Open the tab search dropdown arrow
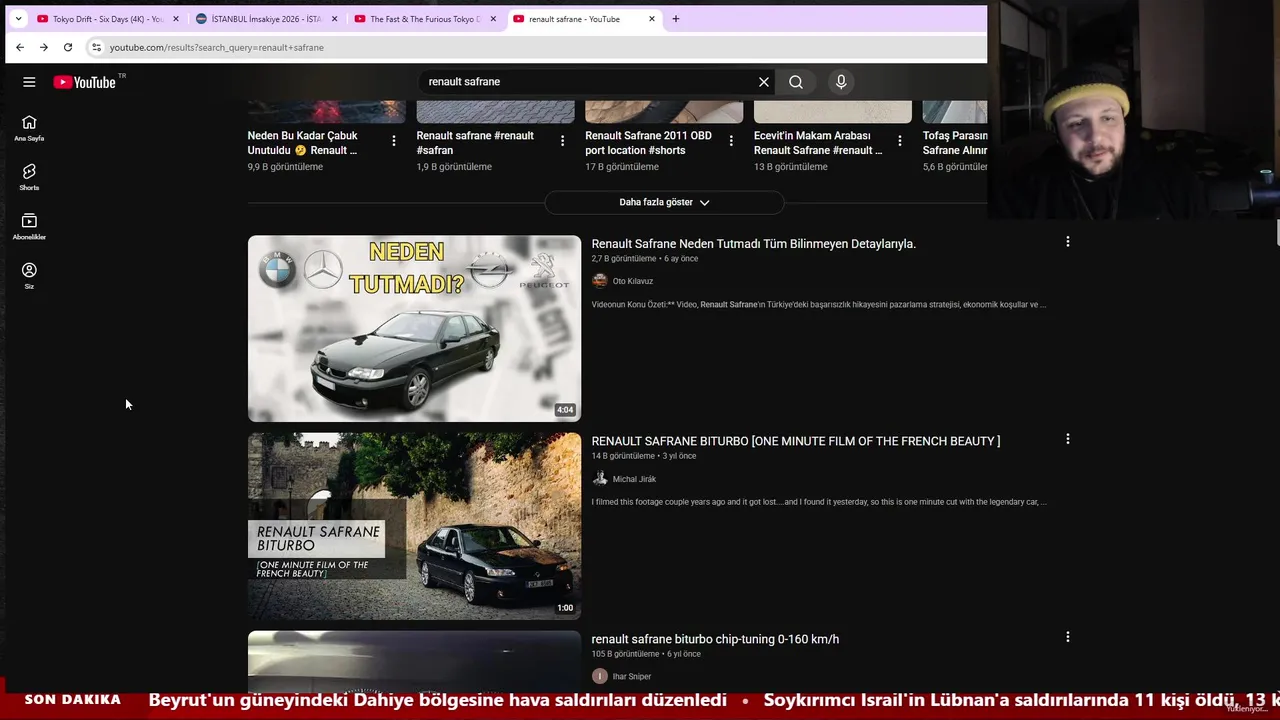The image size is (1280, 720). pos(18,19)
